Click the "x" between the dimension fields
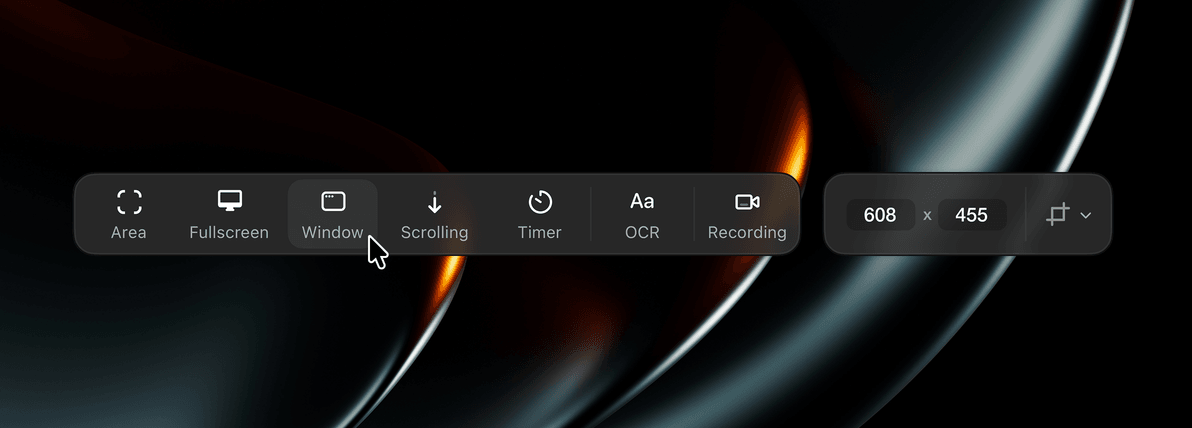Screen dimensions: 1192x428 point(927,216)
